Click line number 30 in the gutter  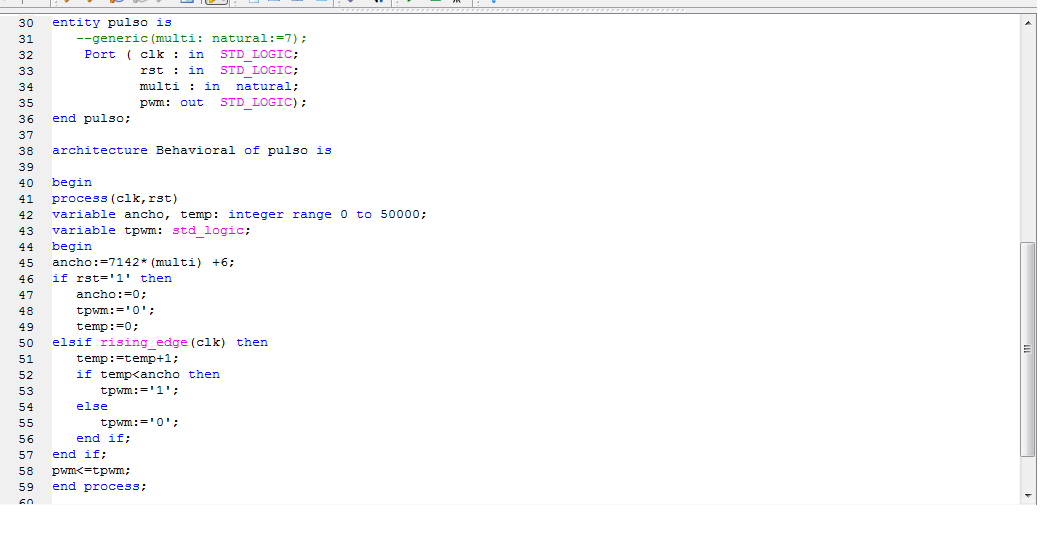point(26,23)
